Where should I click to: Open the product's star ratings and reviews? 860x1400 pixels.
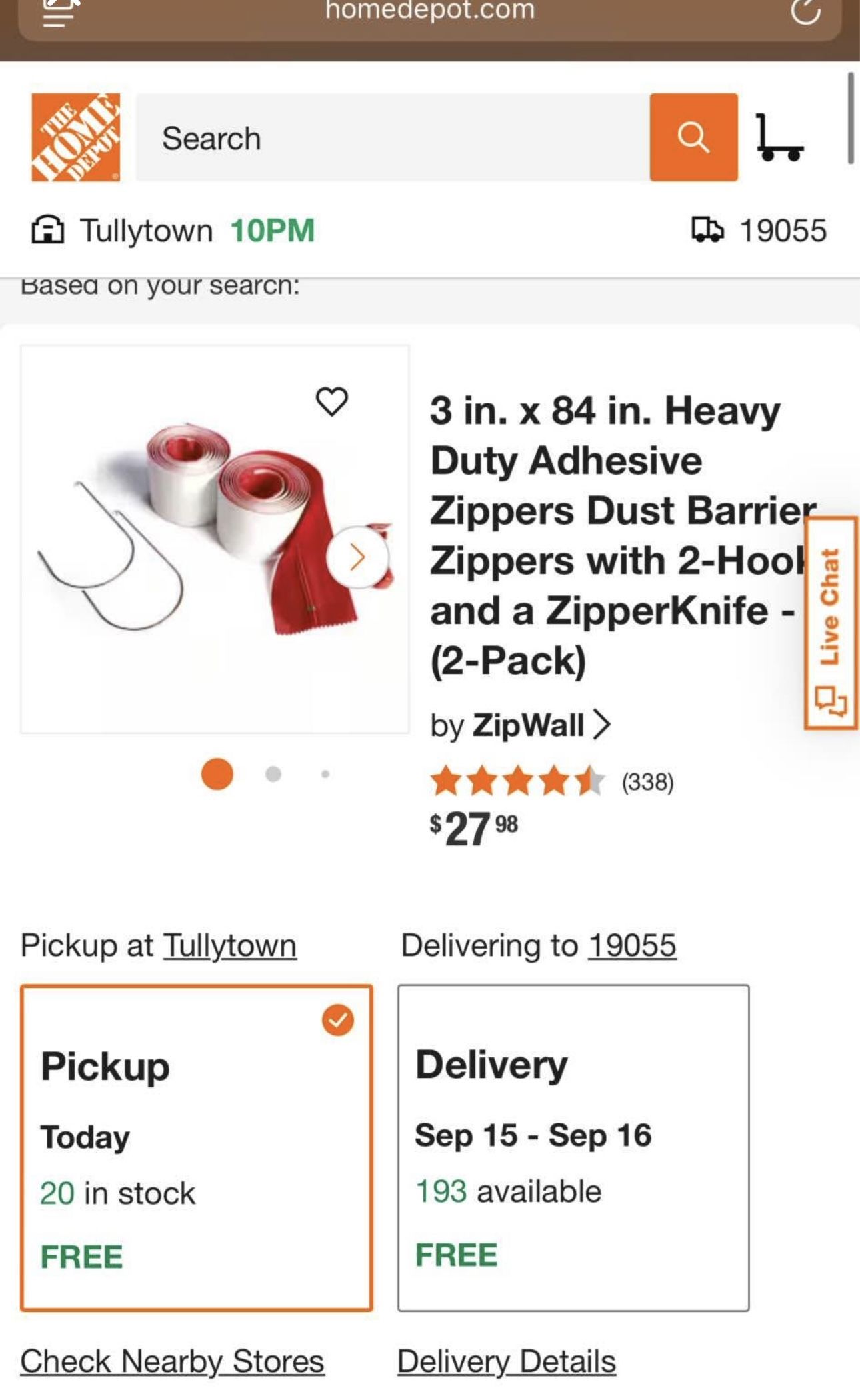(551, 781)
